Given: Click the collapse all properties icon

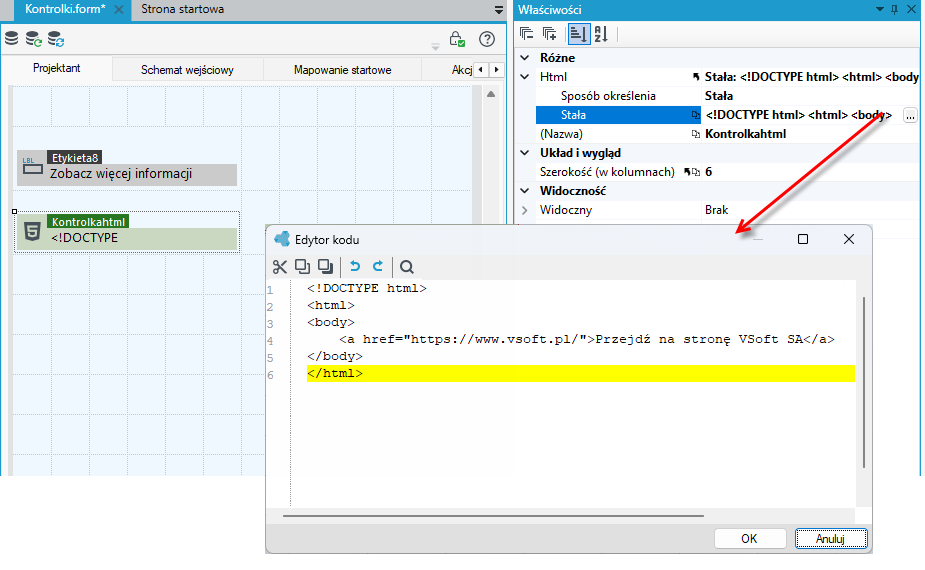Looking at the screenshot, I should coord(526,34).
